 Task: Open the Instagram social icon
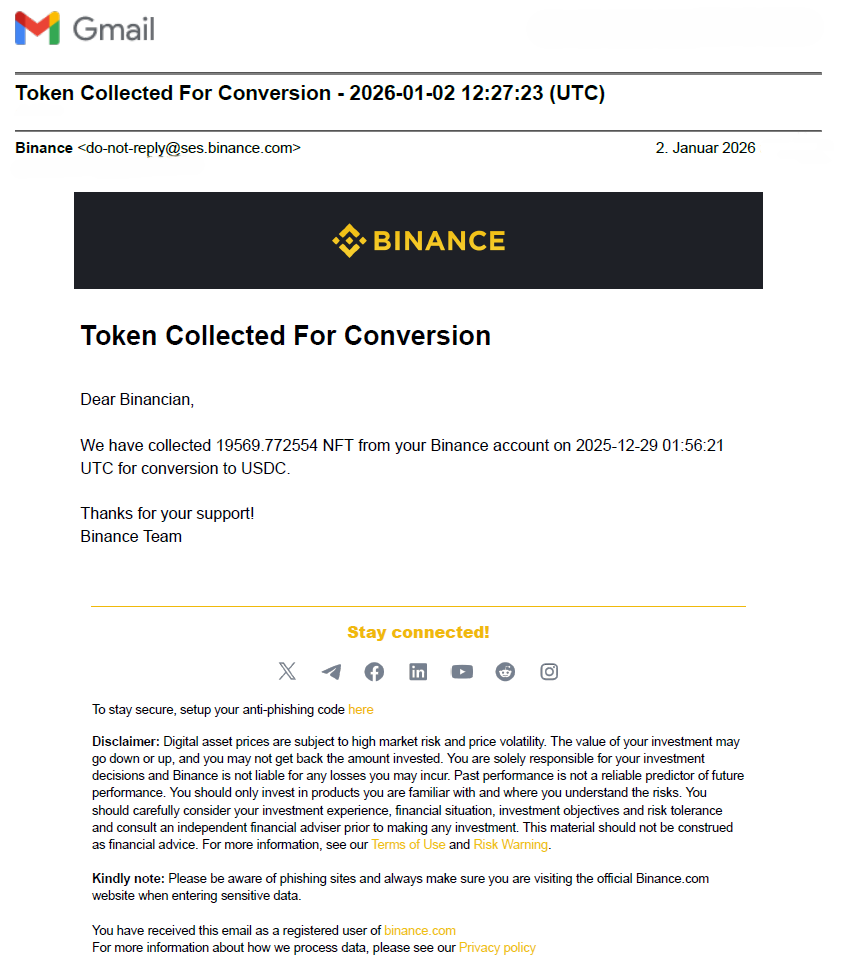point(549,672)
